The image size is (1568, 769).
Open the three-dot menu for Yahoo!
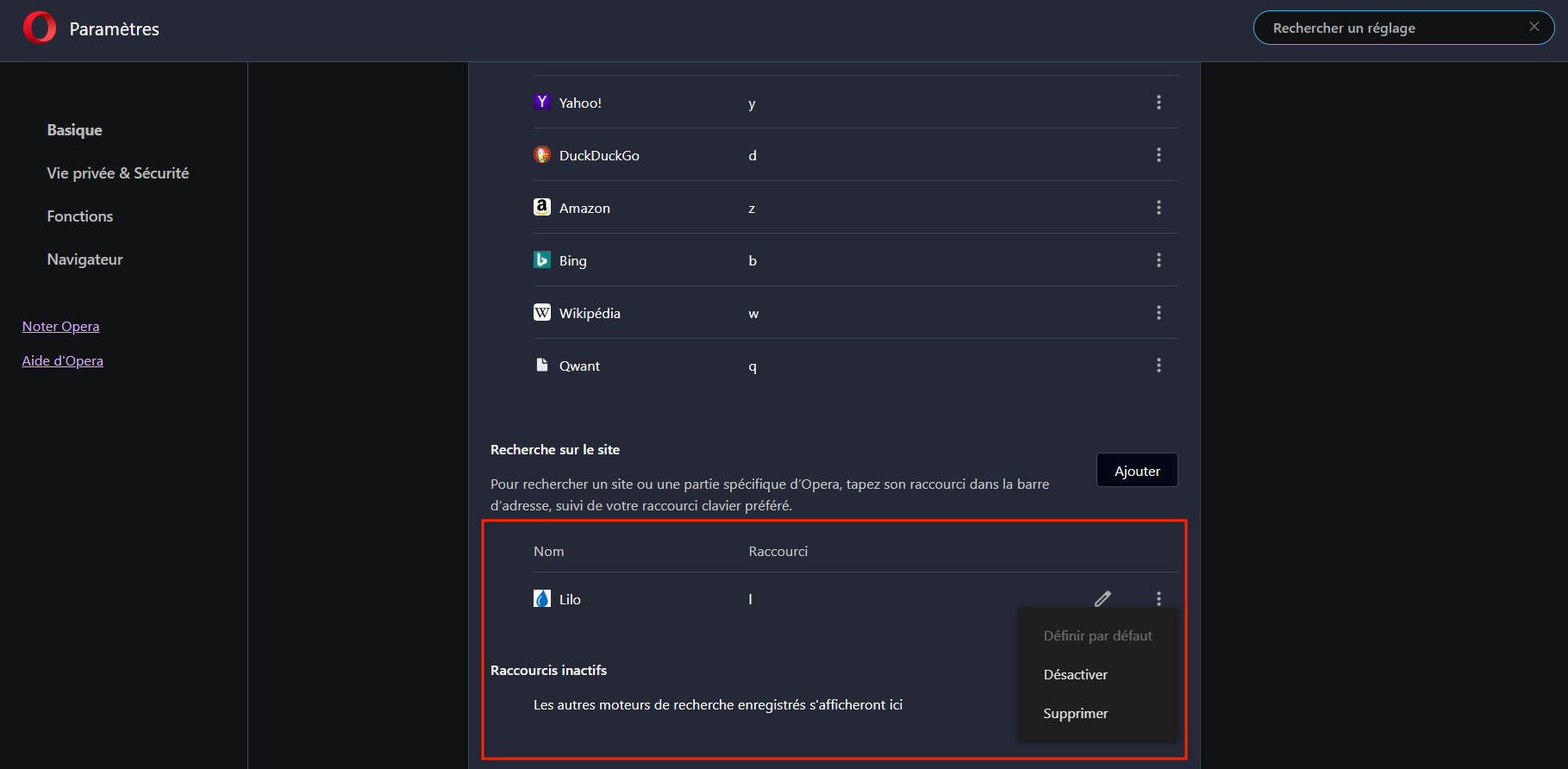point(1159,103)
